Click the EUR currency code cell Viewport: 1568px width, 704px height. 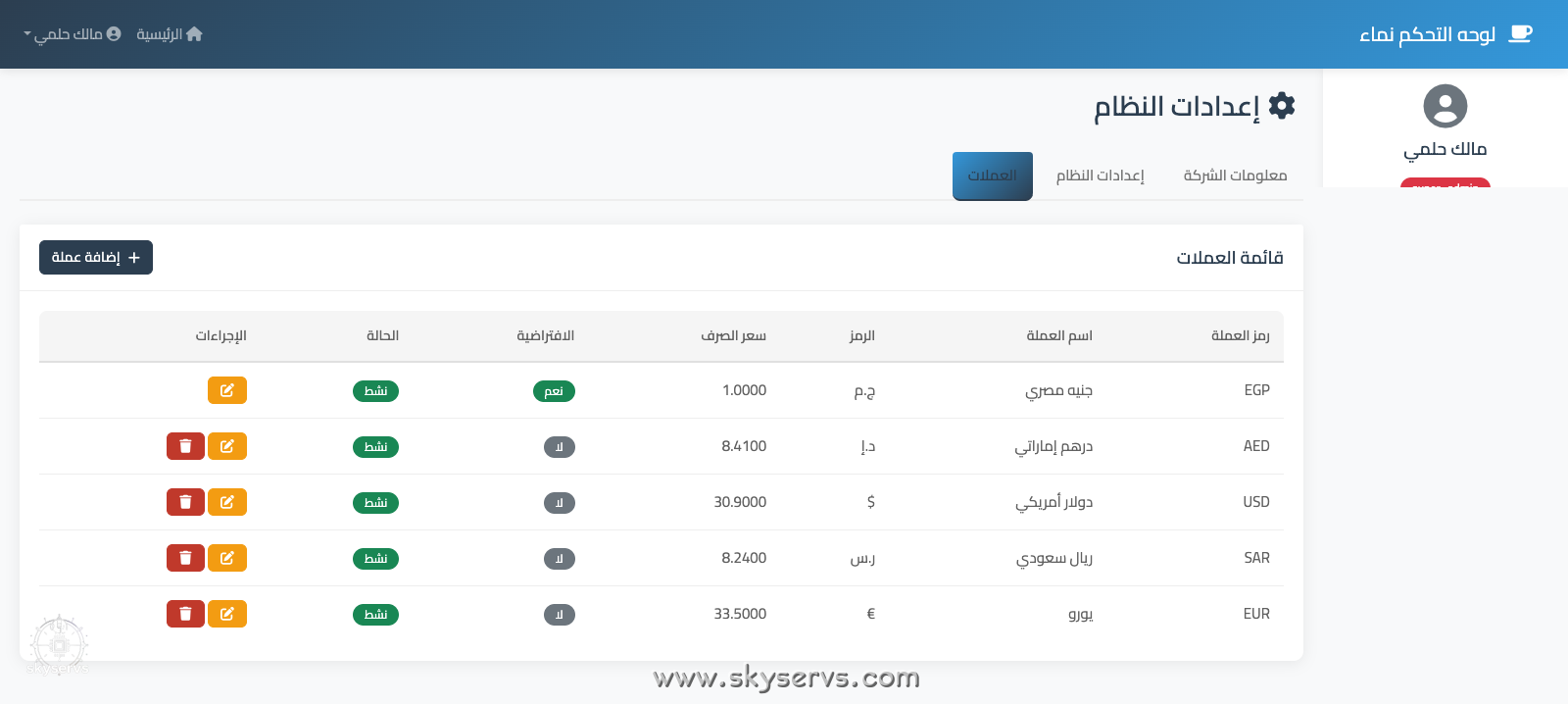[x=1256, y=614]
